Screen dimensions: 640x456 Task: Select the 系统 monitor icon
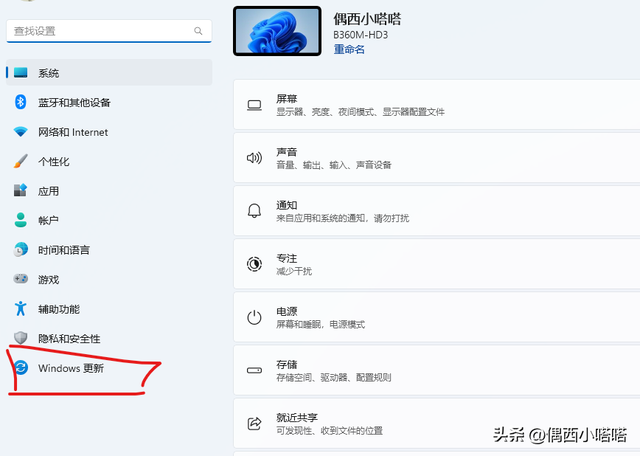pos(20,73)
